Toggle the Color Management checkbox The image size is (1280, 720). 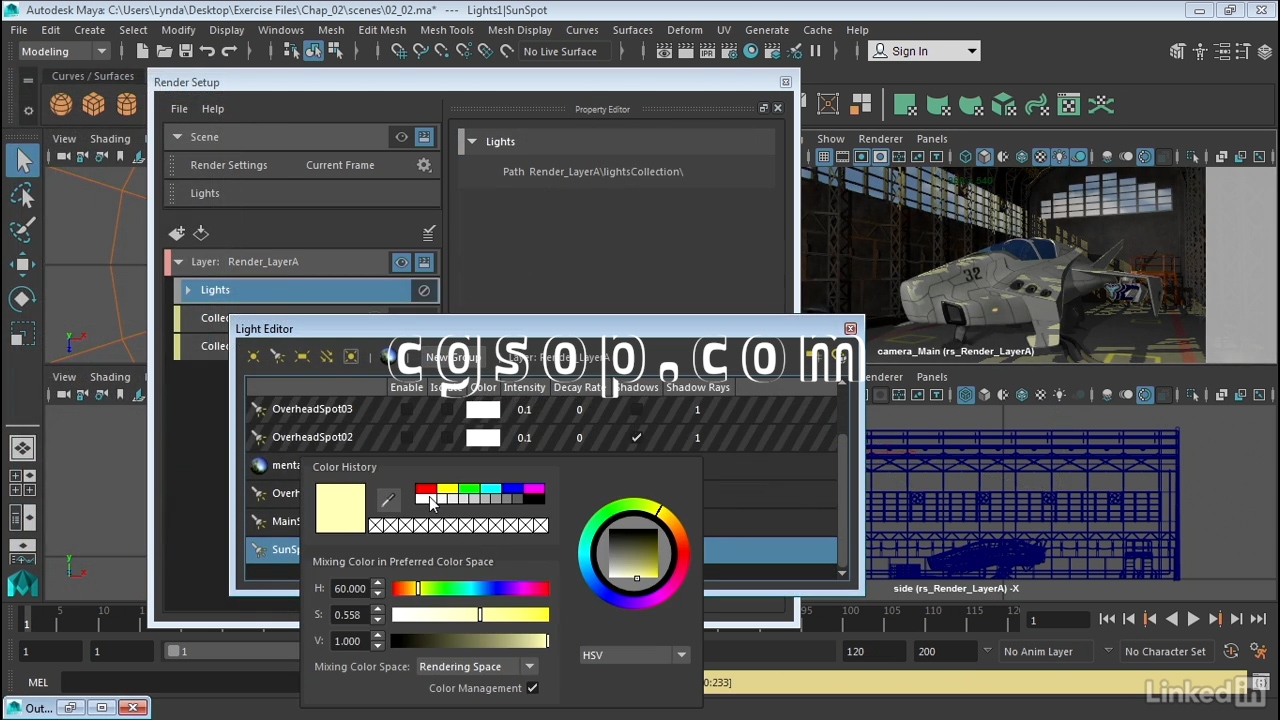click(532, 688)
